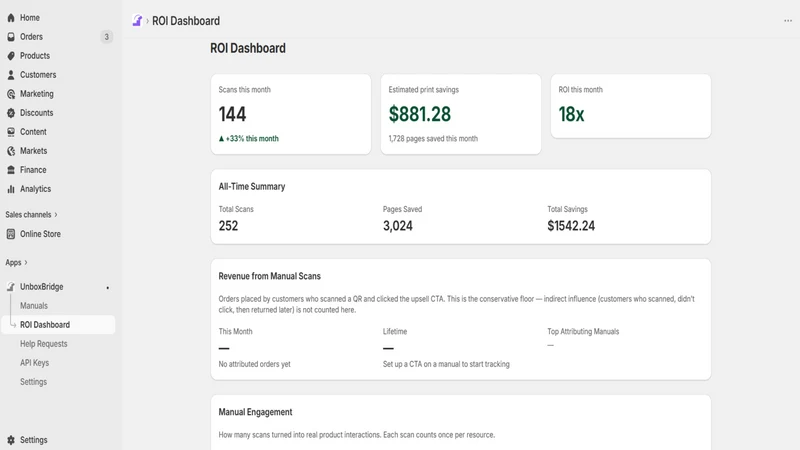Expand the Apps section
The width and height of the screenshot is (800, 450).
16,263
